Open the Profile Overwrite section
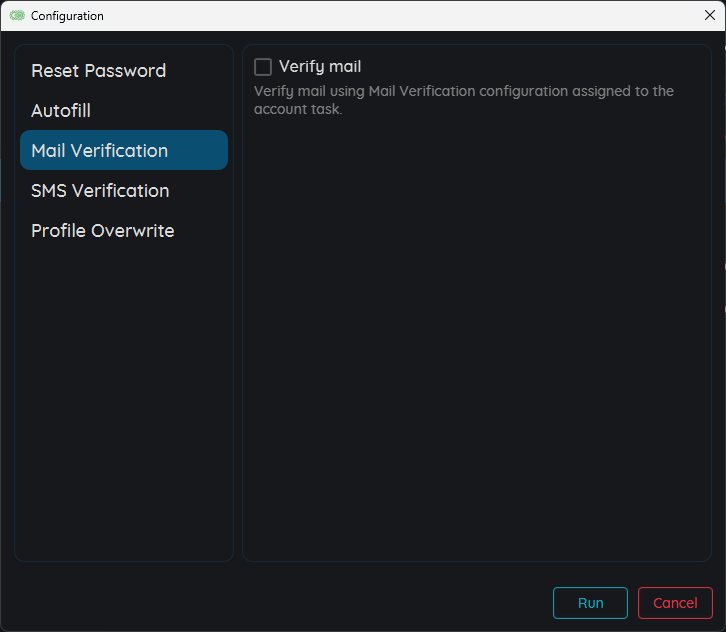Viewport: 726px width, 632px height. click(x=102, y=231)
